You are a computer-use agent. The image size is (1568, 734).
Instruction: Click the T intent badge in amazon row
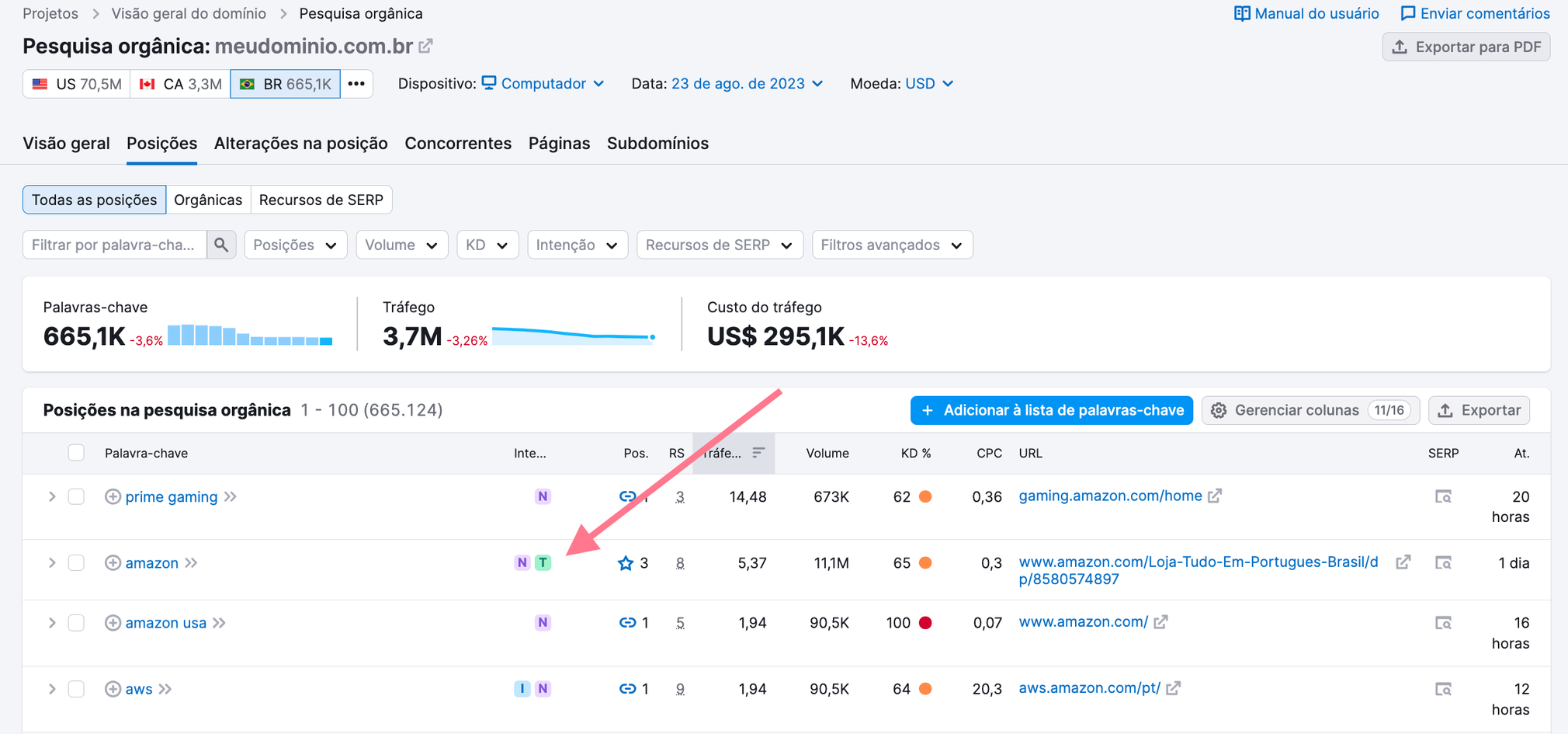click(x=543, y=562)
